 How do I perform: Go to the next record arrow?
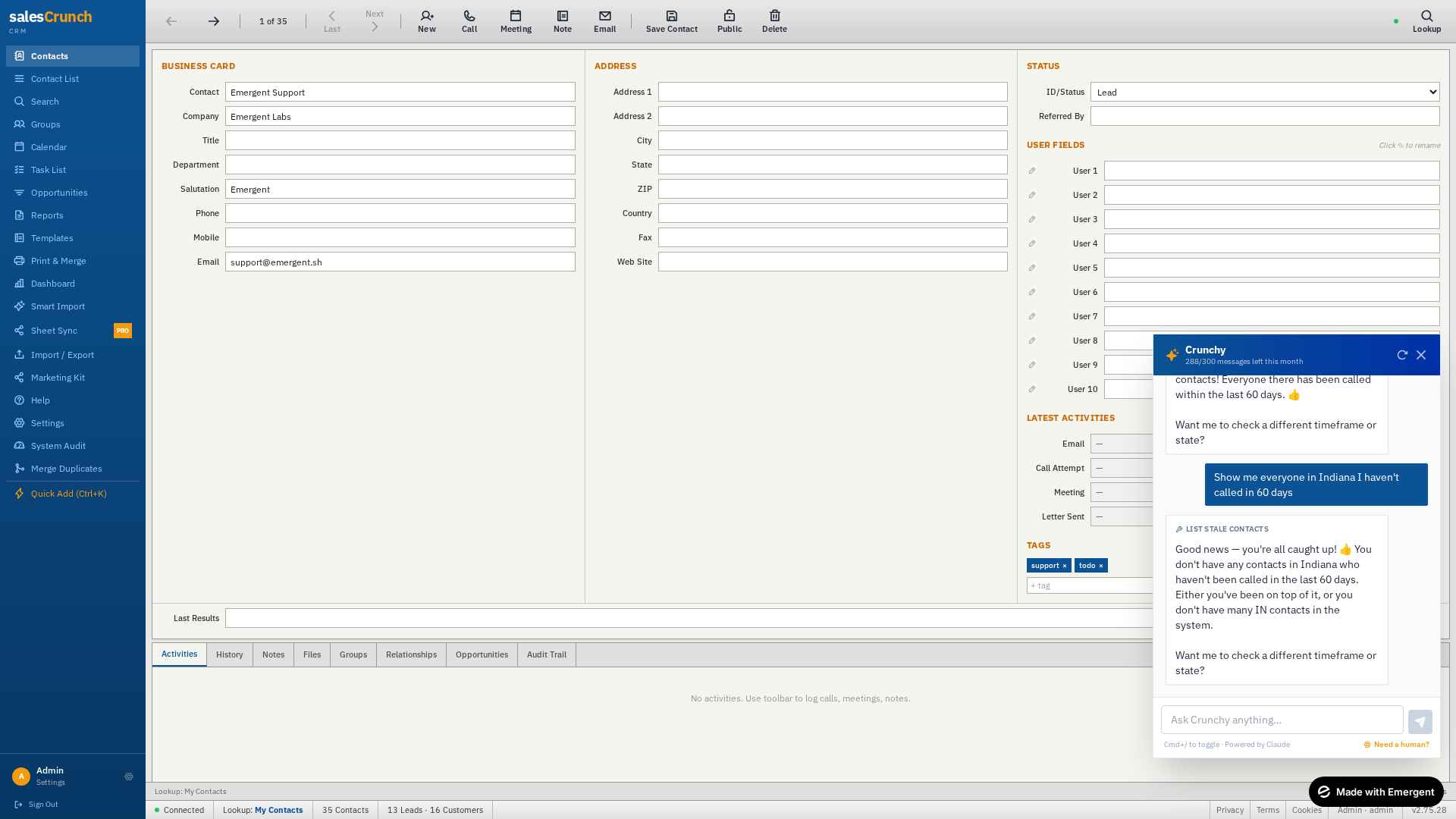[214, 21]
